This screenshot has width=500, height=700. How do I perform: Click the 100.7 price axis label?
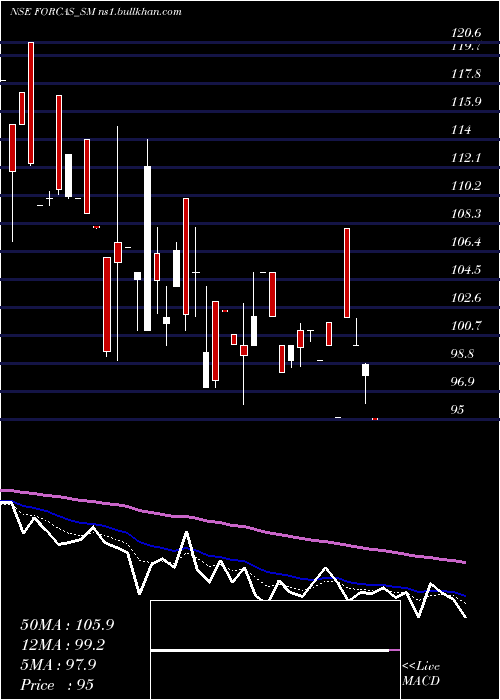pos(466,326)
